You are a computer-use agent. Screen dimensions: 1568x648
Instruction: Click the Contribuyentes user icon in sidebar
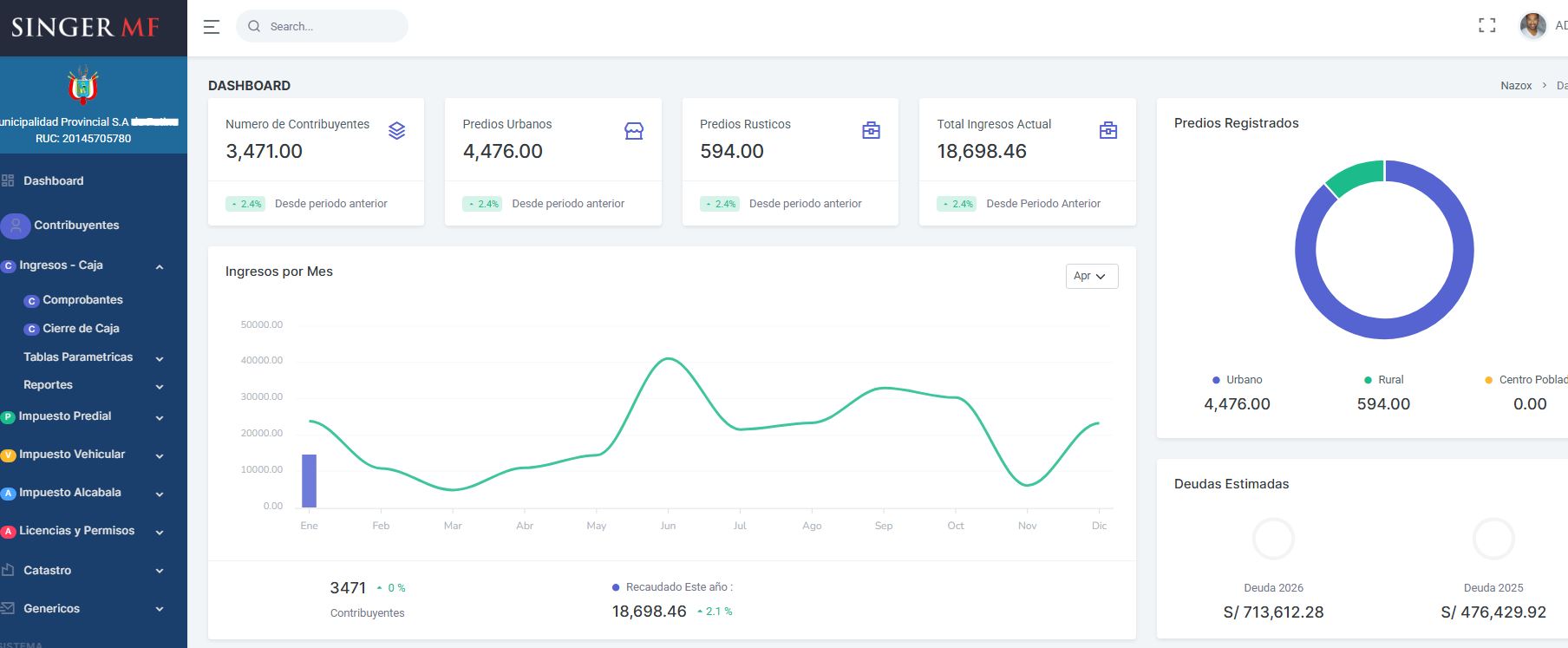pyautogui.click(x=15, y=226)
